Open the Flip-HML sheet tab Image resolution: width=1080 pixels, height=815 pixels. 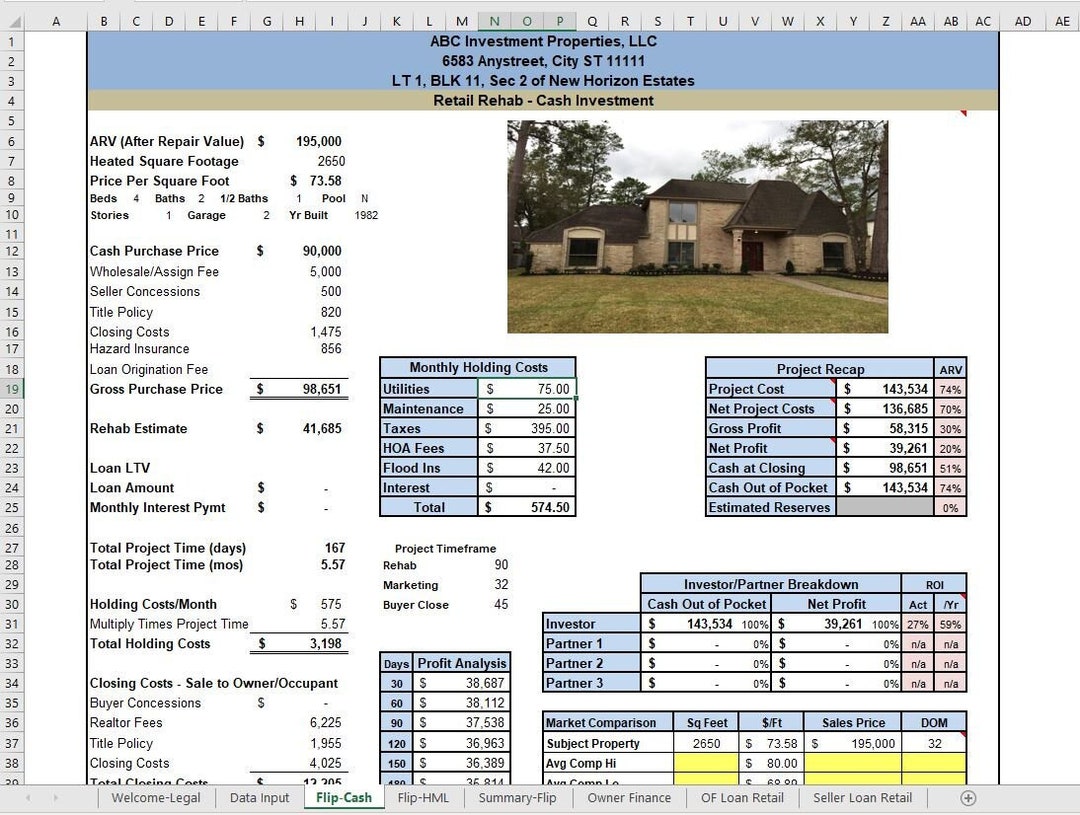pos(424,798)
